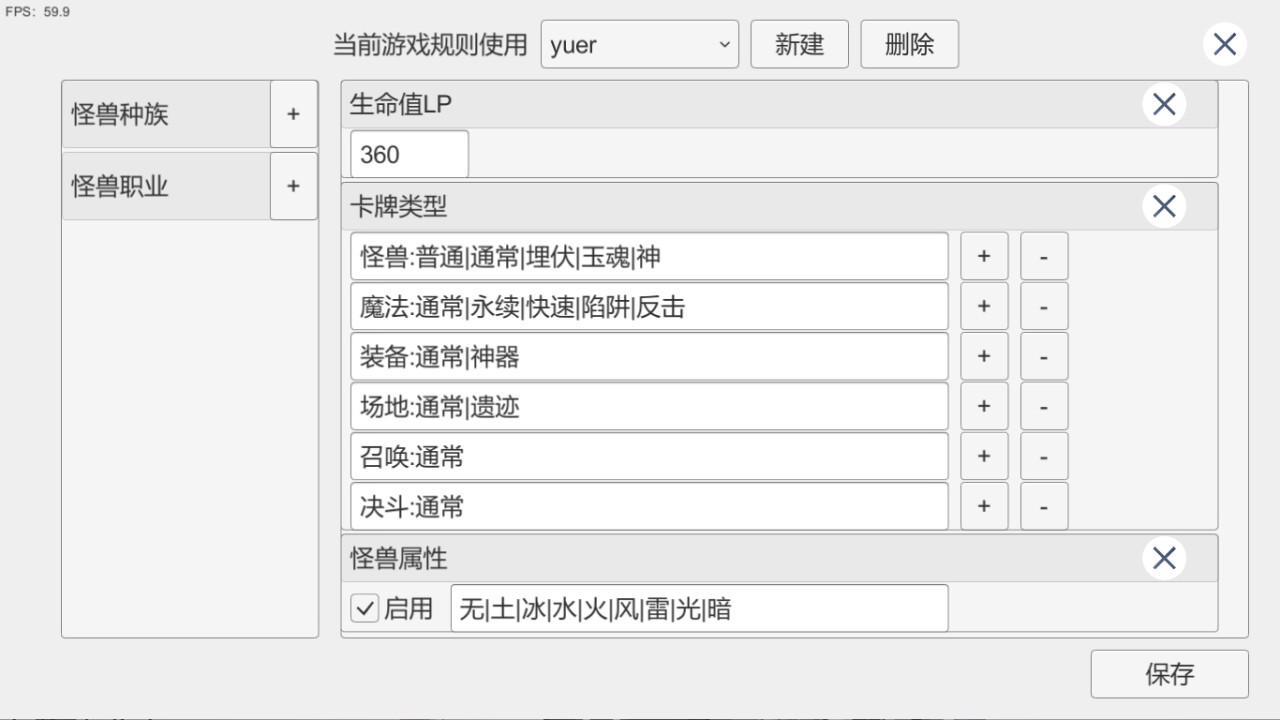The image size is (1280, 720).
Task: Delete the 魔法 card type row
Action: coord(1044,306)
